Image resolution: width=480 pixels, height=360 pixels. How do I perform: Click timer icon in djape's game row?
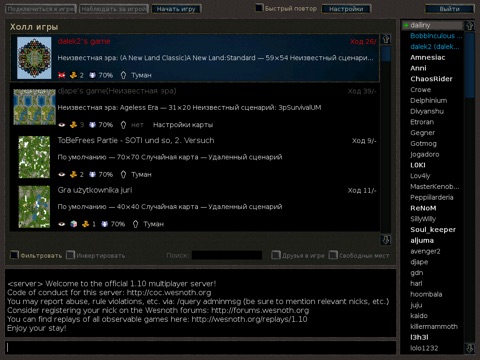(123, 125)
